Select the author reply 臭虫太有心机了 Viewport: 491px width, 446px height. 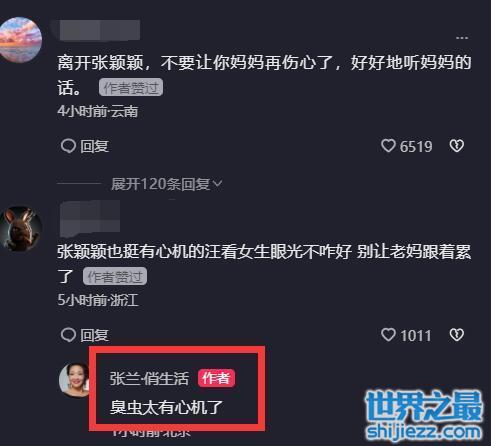[x=166, y=407]
